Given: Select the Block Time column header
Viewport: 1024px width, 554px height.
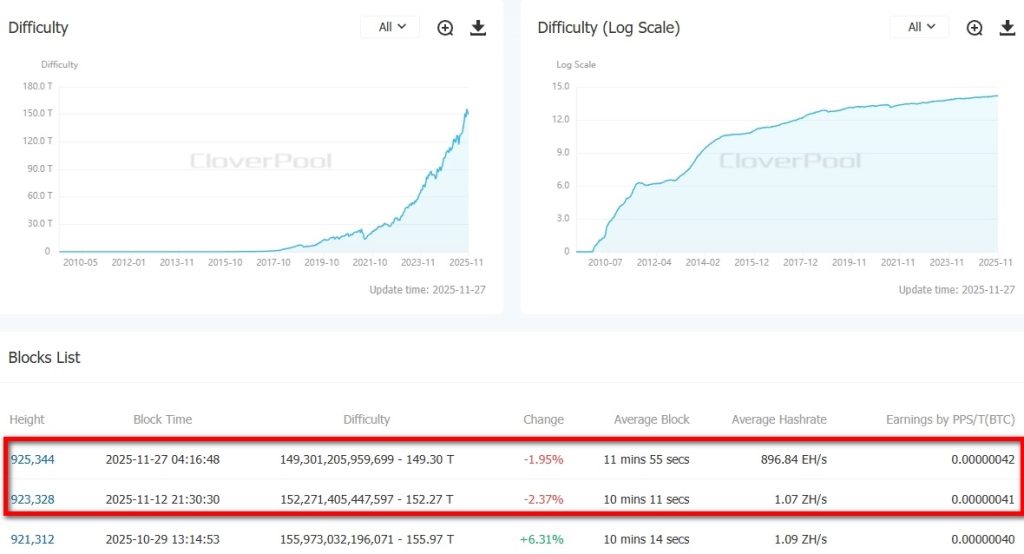Looking at the screenshot, I should coord(162,419).
